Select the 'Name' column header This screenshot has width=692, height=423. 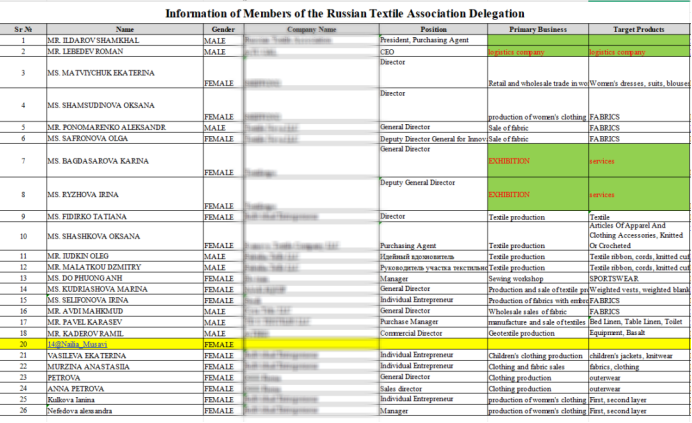click(x=124, y=29)
